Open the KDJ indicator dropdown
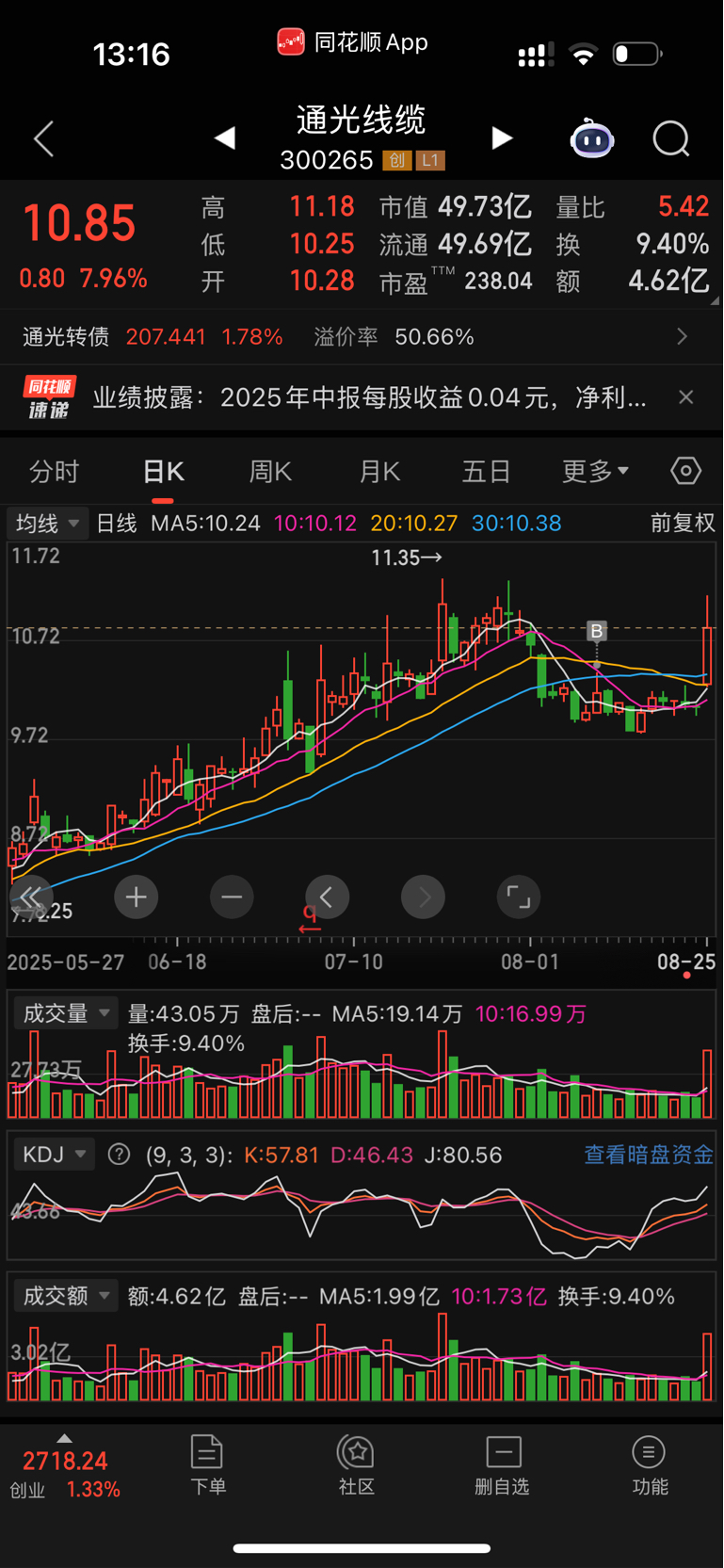The height and width of the screenshot is (1568, 724). pyautogui.click(x=54, y=1155)
